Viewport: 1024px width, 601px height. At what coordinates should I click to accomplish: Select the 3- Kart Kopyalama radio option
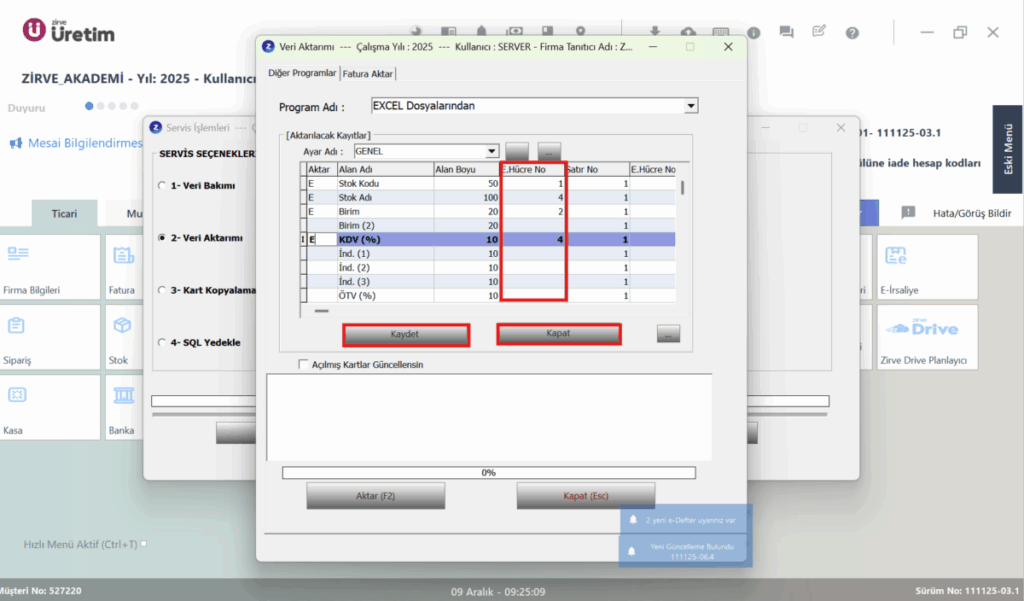tap(162, 290)
